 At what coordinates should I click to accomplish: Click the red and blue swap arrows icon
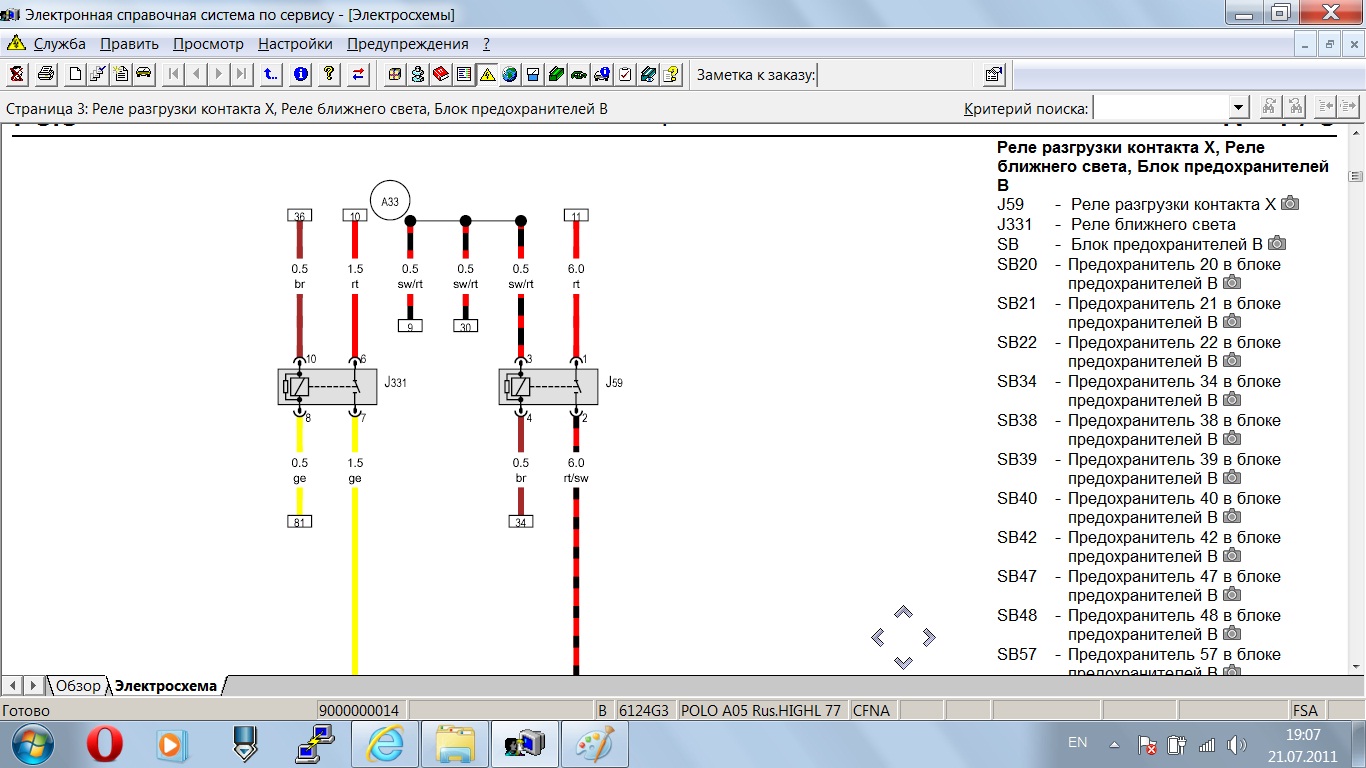coord(359,74)
